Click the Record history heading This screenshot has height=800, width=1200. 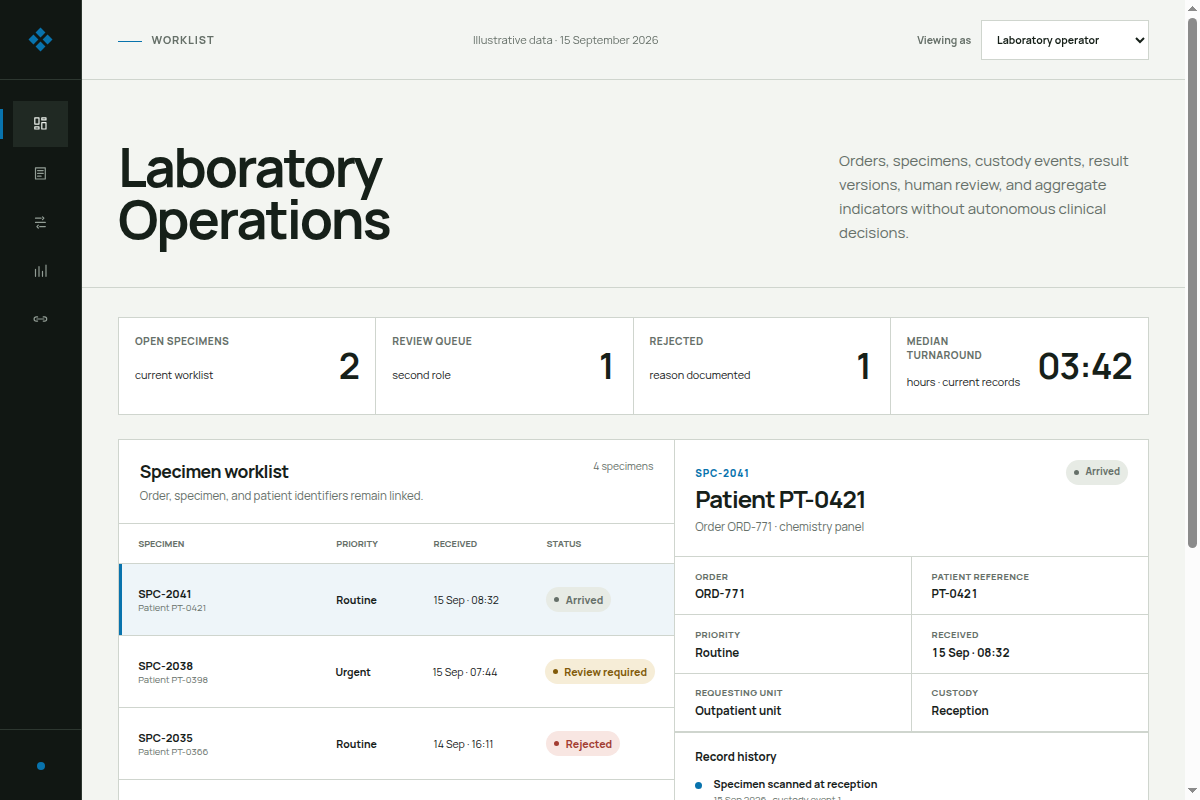coord(736,757)
